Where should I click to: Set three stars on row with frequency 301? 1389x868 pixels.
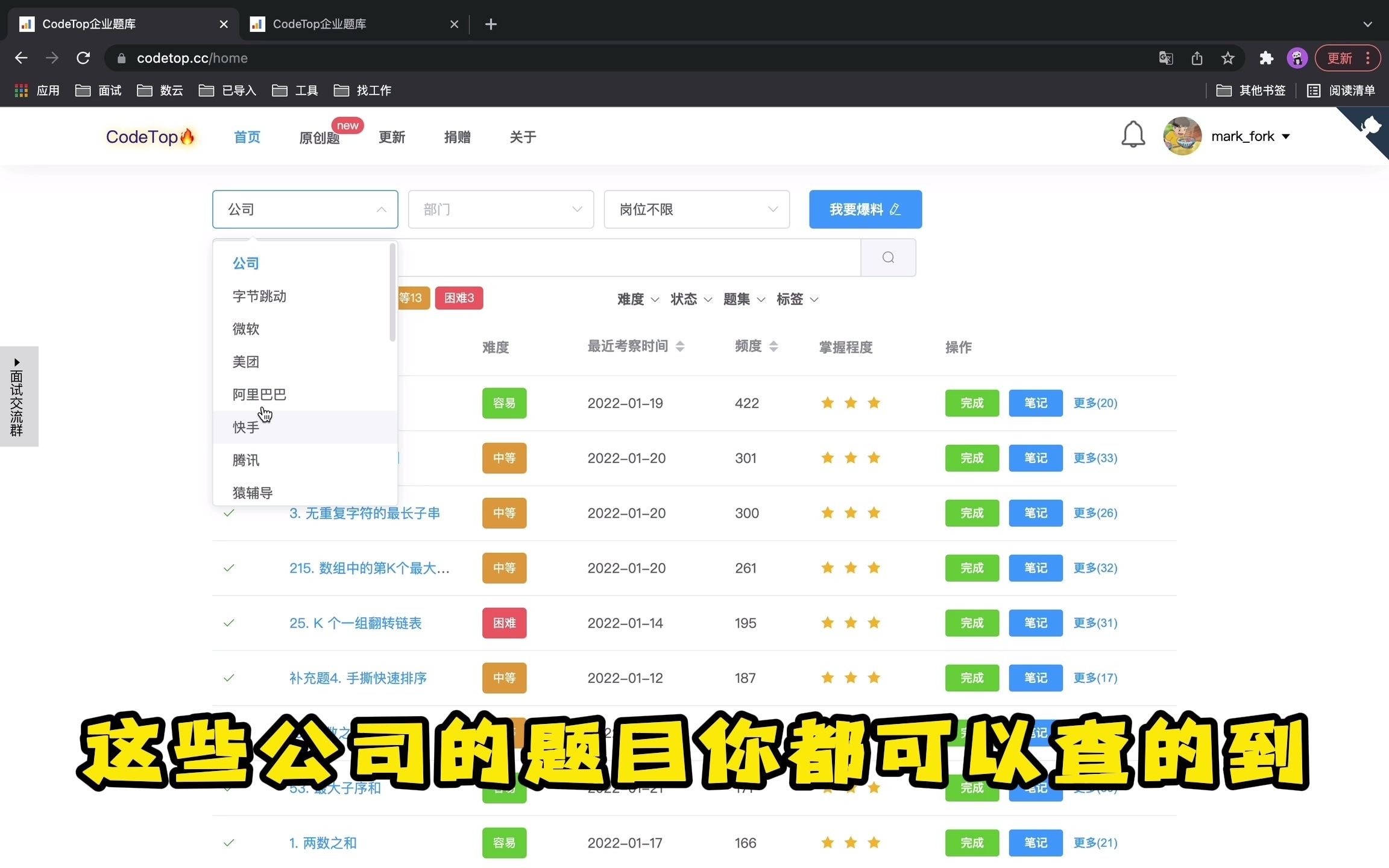(874, 458)
